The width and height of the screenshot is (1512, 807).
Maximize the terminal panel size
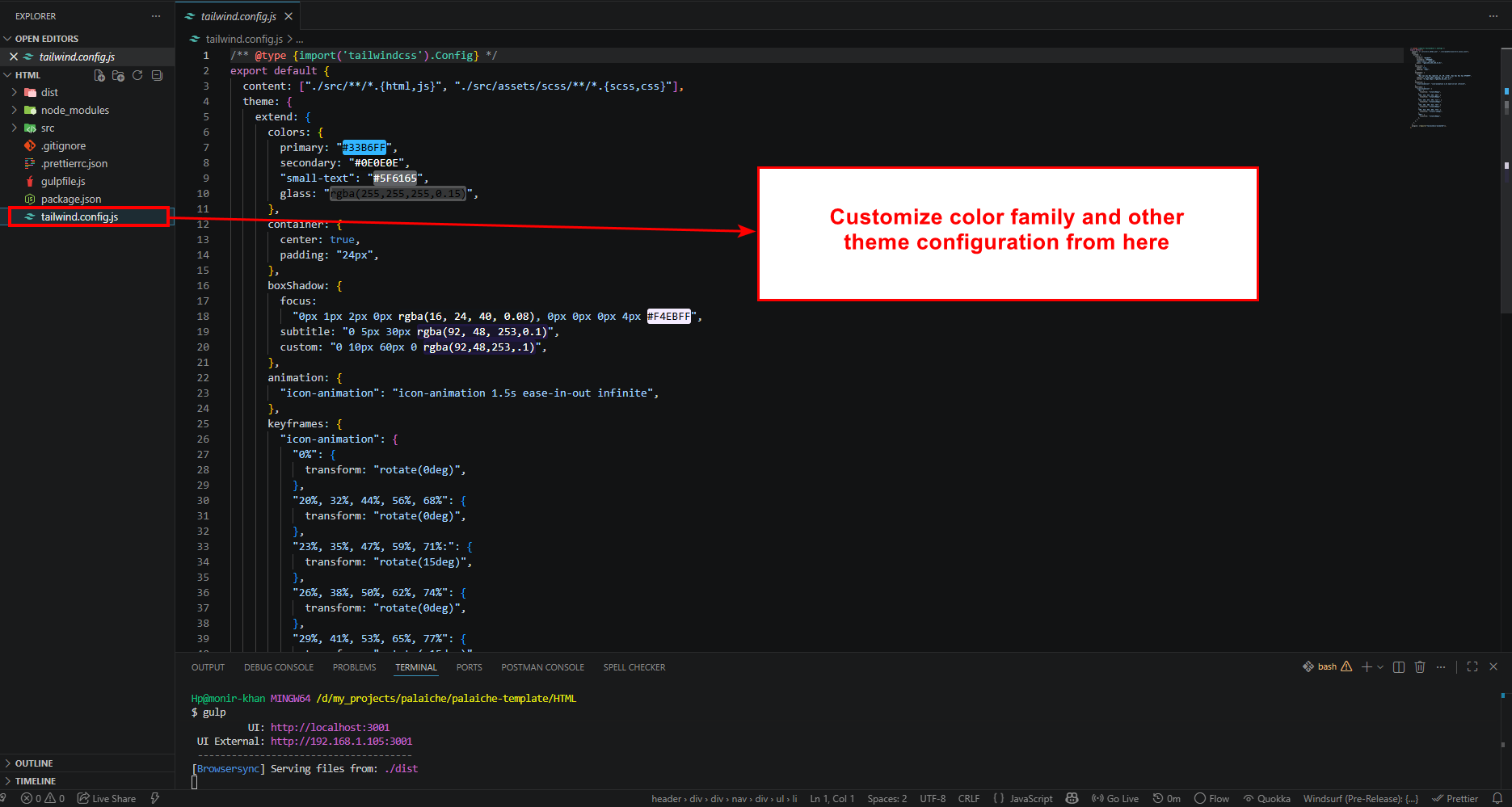pyautogui.click(x=1472, y=667)
